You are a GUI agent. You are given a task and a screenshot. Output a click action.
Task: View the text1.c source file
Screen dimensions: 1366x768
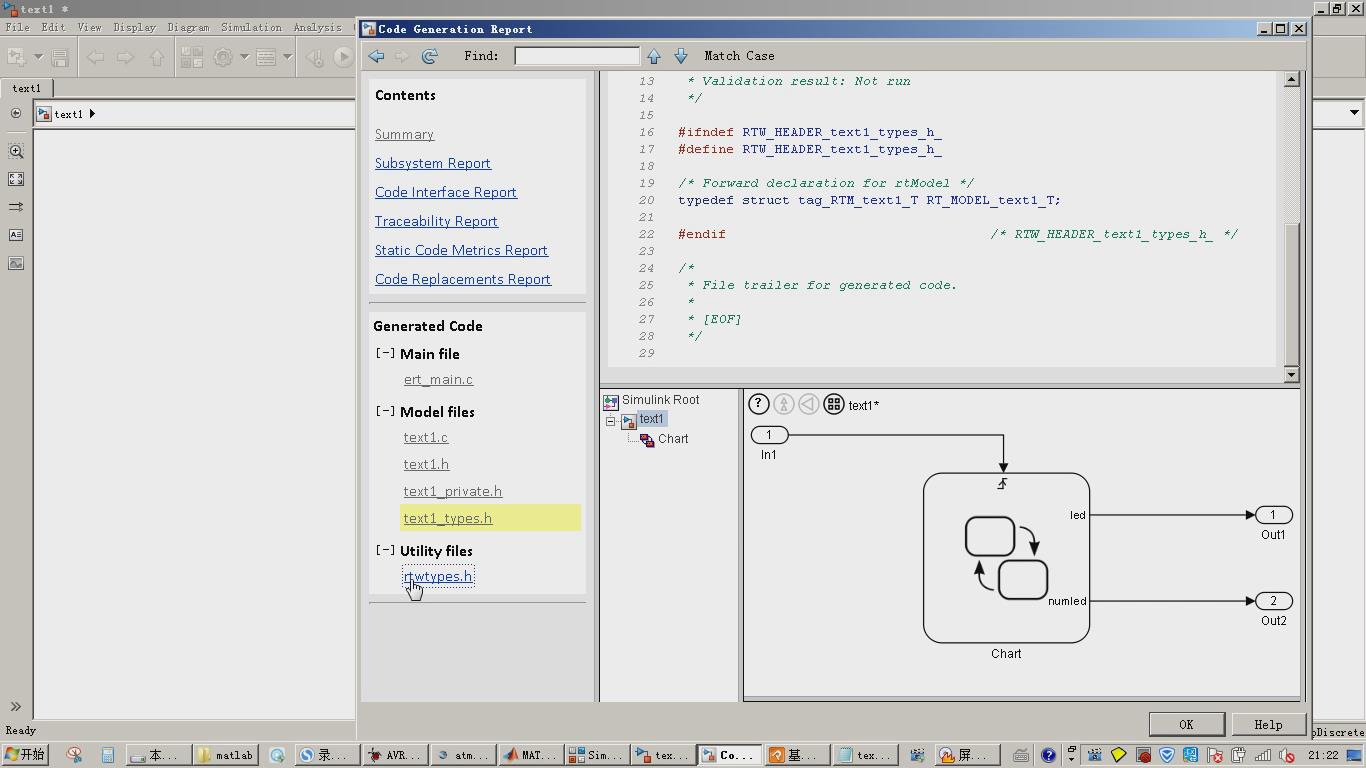coord(426,437)
